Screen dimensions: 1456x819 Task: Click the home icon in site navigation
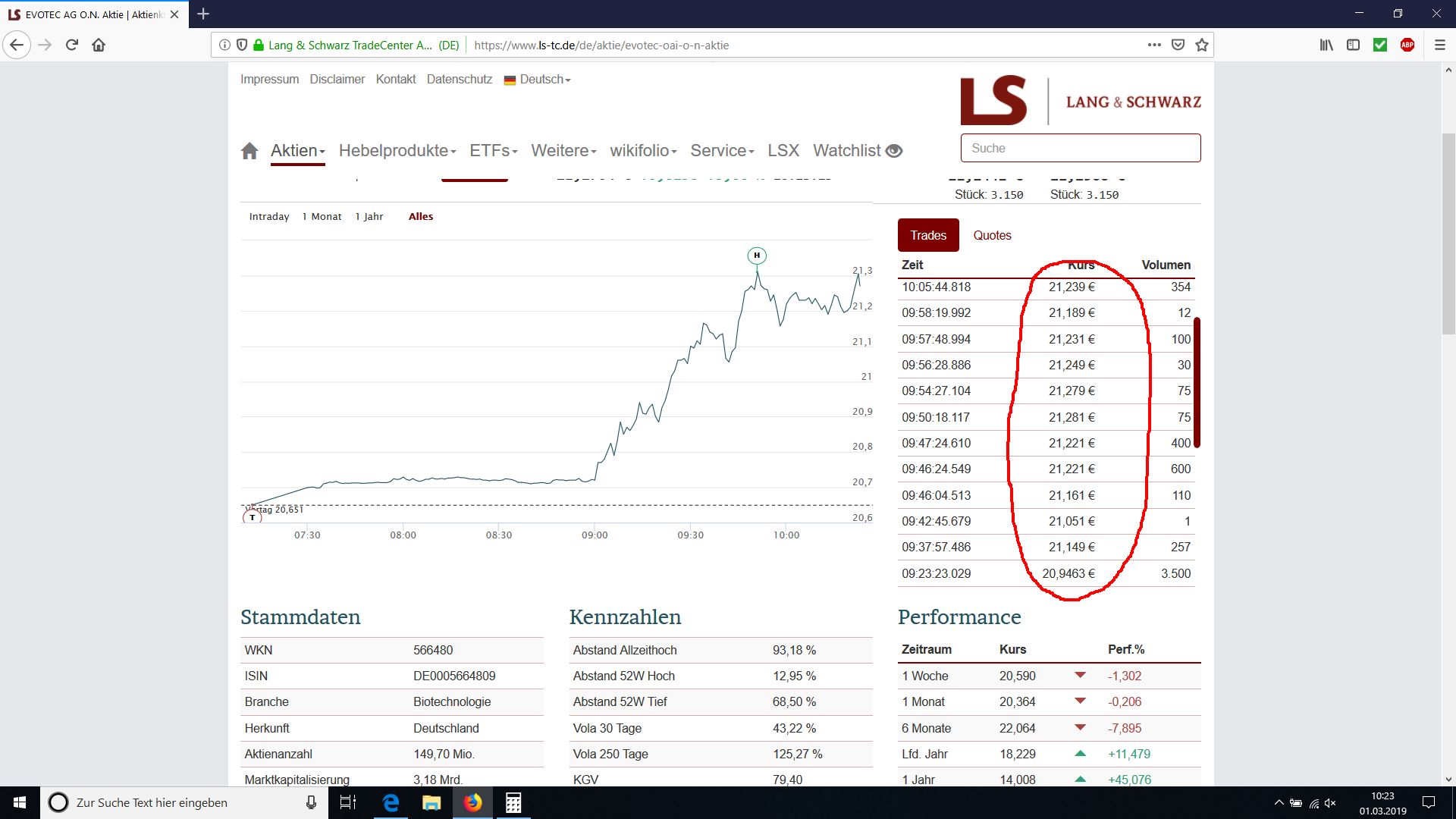(x=249, y=151)
